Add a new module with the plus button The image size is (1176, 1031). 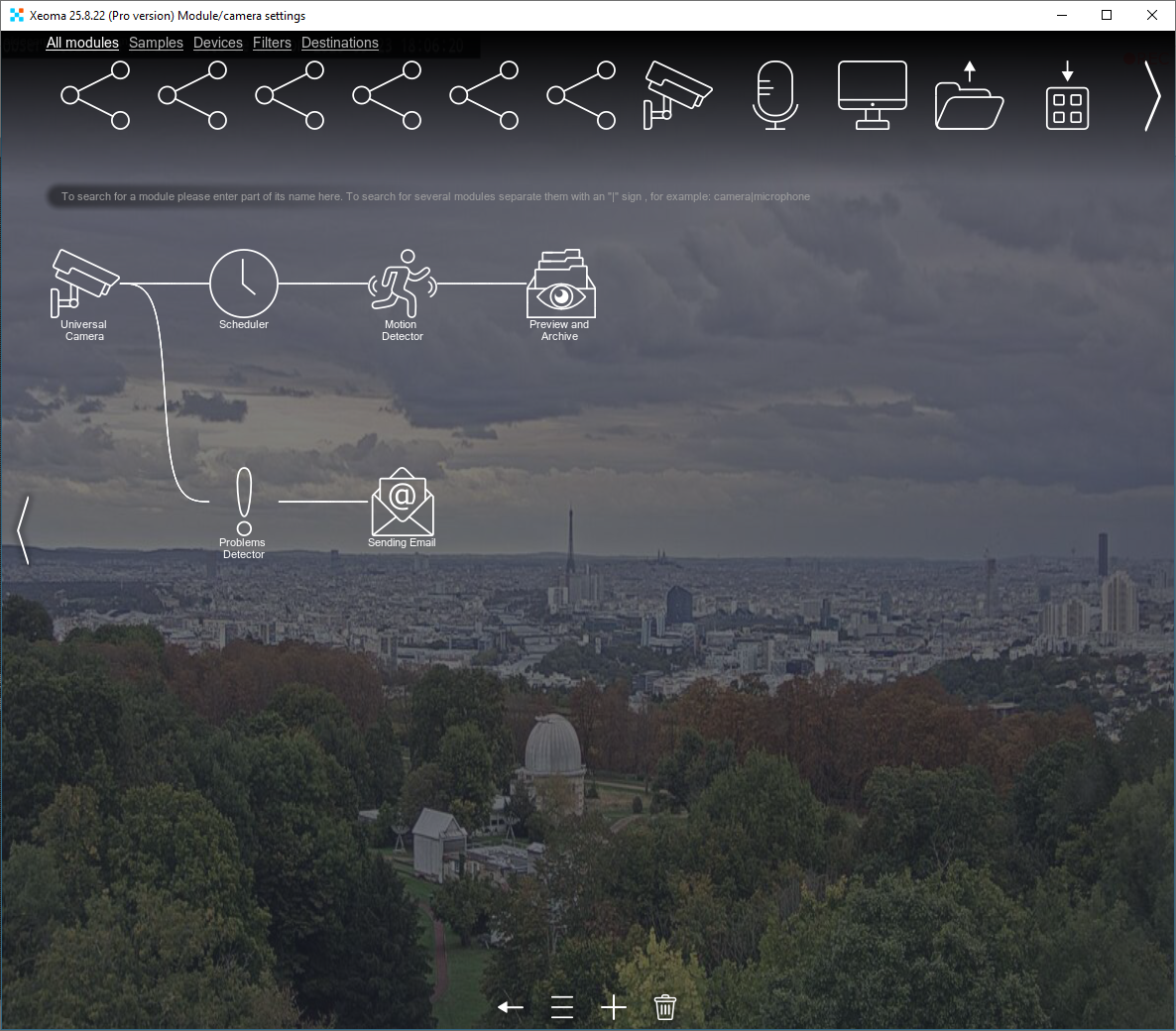pos(613,1006)
